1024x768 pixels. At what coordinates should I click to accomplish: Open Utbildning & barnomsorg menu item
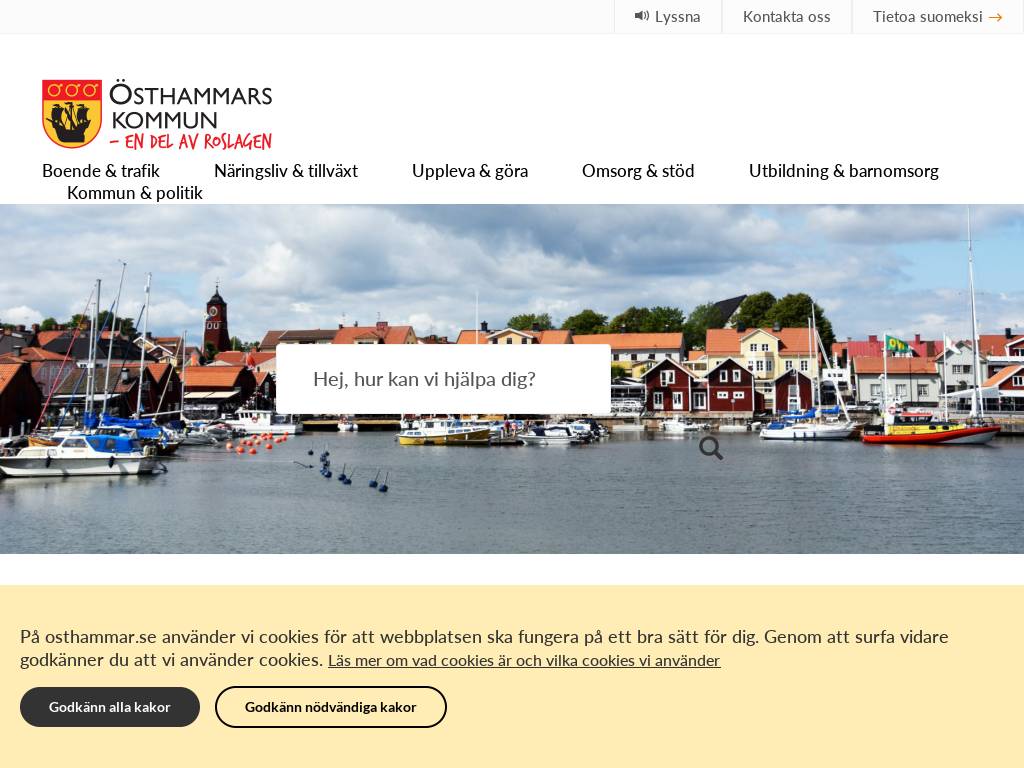pos(843,171)
